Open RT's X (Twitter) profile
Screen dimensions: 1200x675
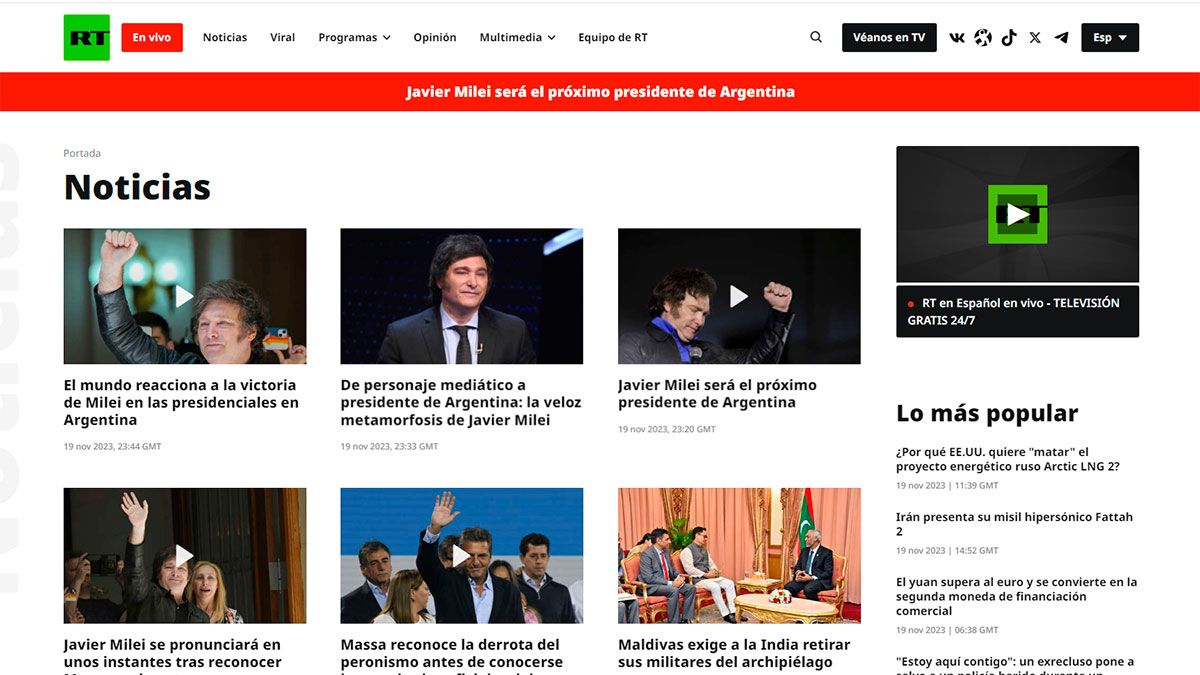[x=1035, y=38]
